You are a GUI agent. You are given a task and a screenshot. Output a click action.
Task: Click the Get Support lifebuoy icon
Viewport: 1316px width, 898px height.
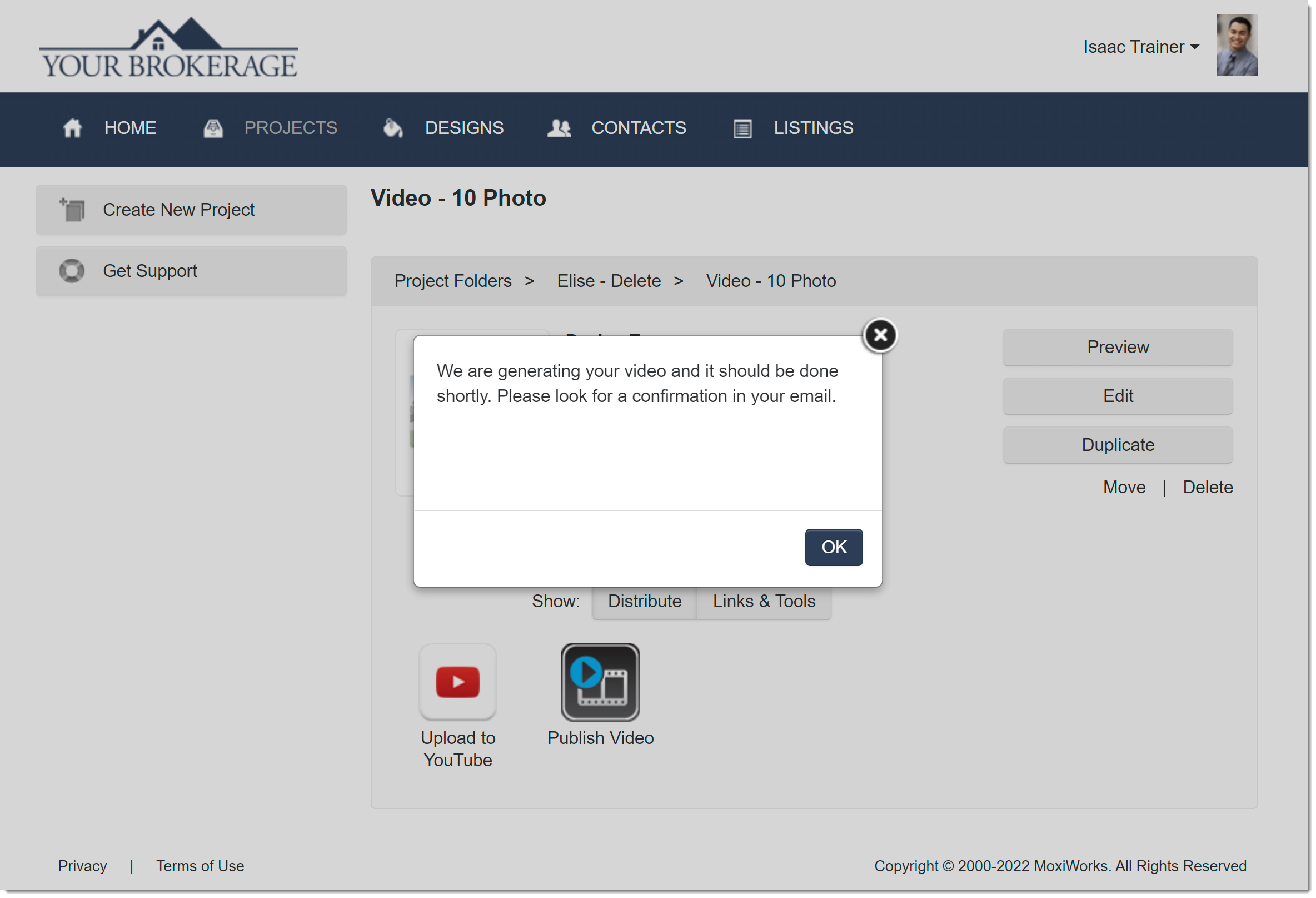coord(72,271)
